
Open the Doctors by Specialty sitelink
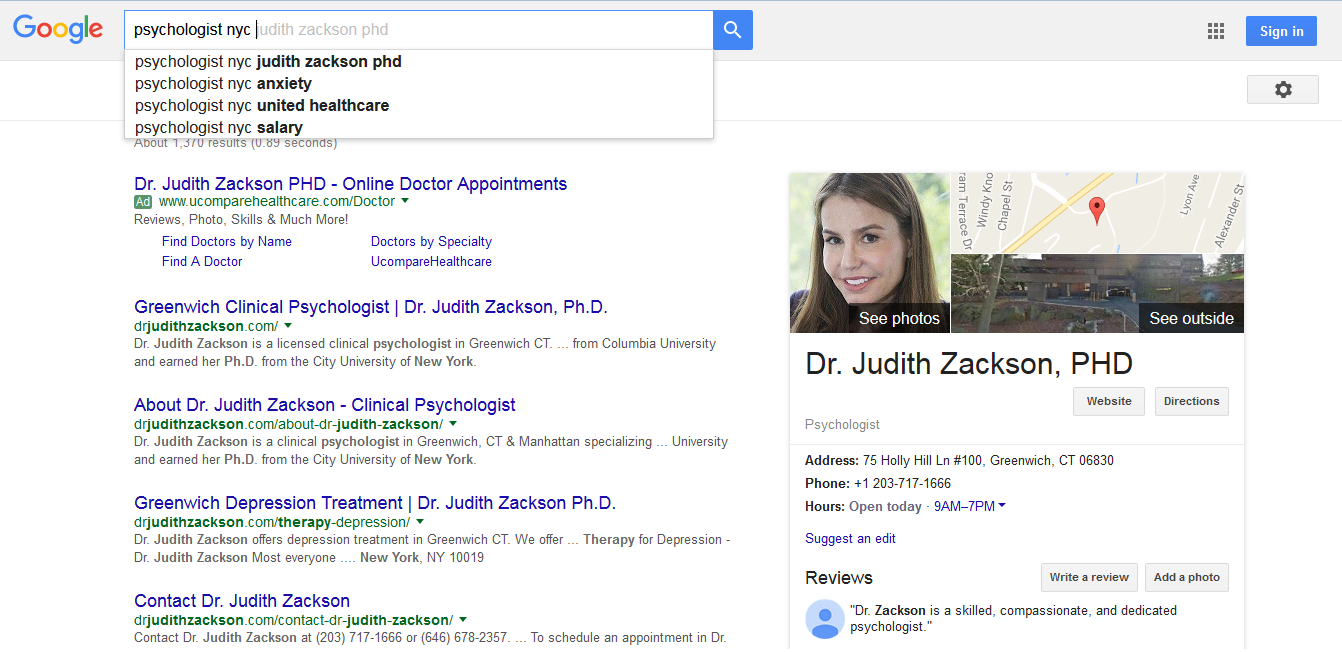(431, 241)
